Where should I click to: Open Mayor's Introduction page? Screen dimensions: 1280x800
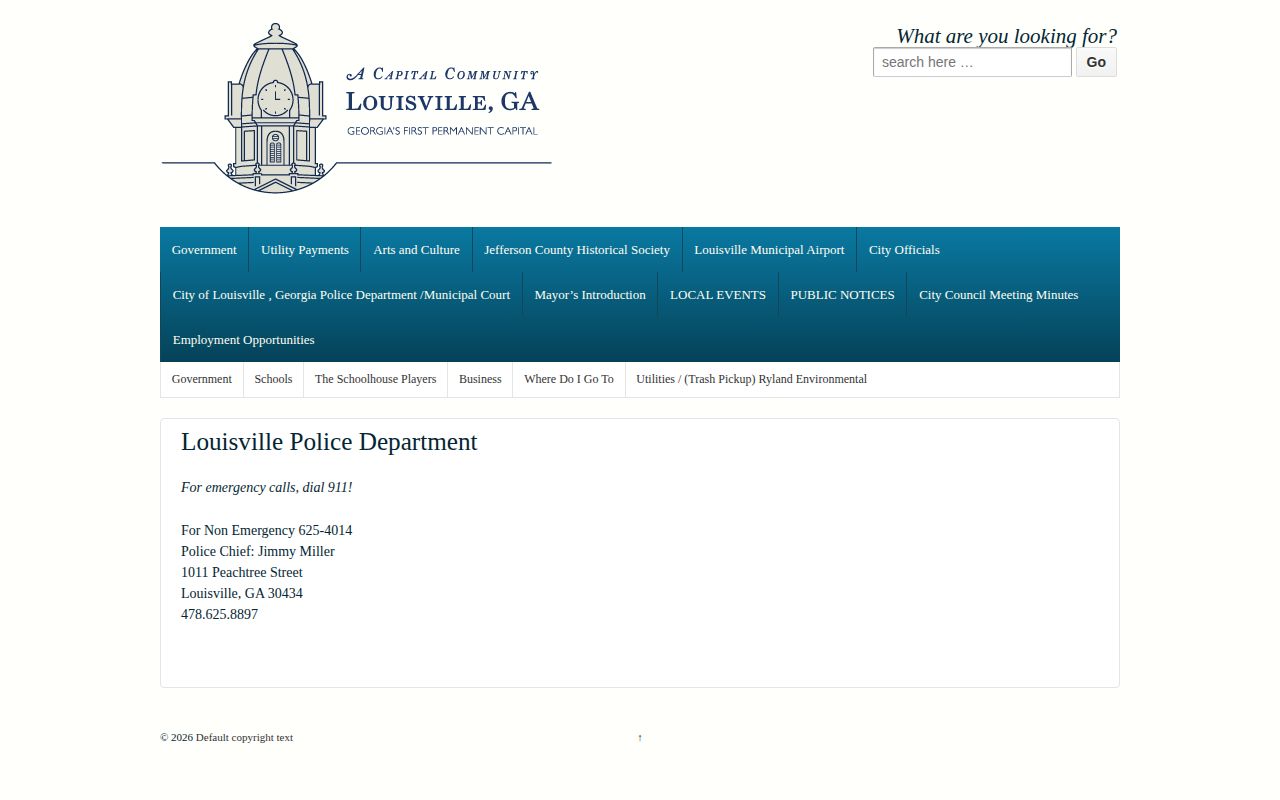point(590,295)
